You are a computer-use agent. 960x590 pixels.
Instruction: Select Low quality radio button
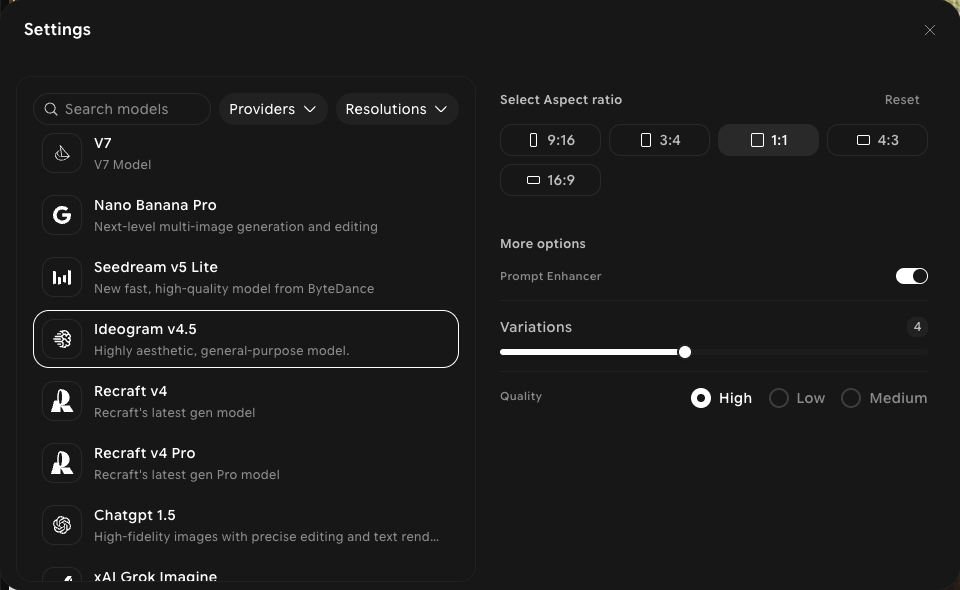[x=779, y=398]
